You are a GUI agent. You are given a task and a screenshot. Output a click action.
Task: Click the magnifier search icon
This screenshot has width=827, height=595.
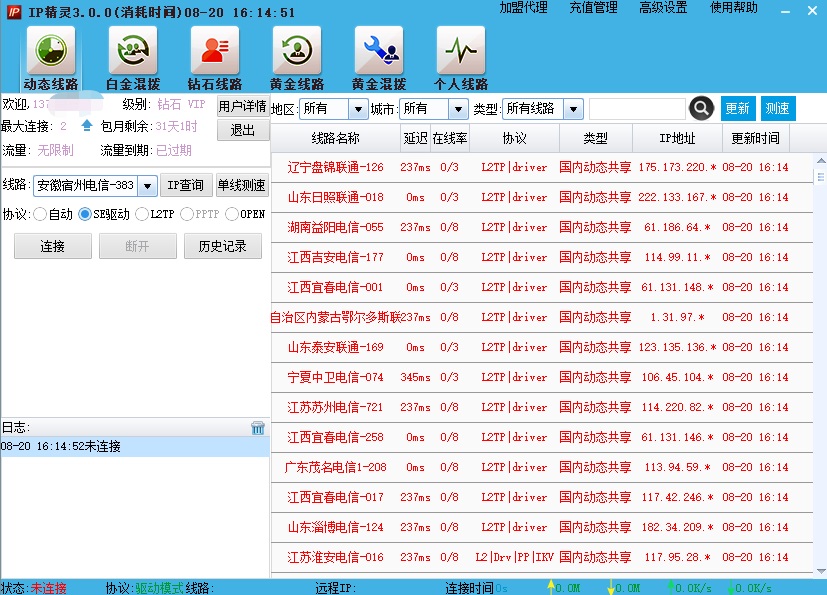[700, 108]
